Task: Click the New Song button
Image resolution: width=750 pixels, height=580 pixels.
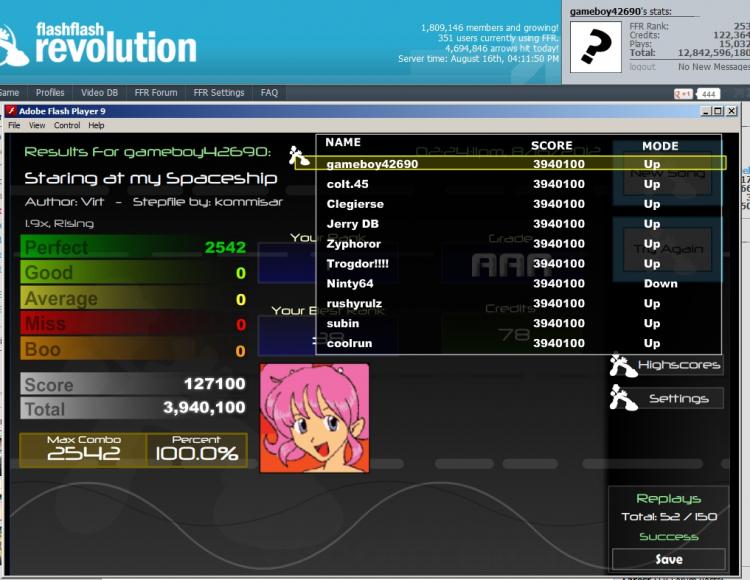Action: pos(668,174)
